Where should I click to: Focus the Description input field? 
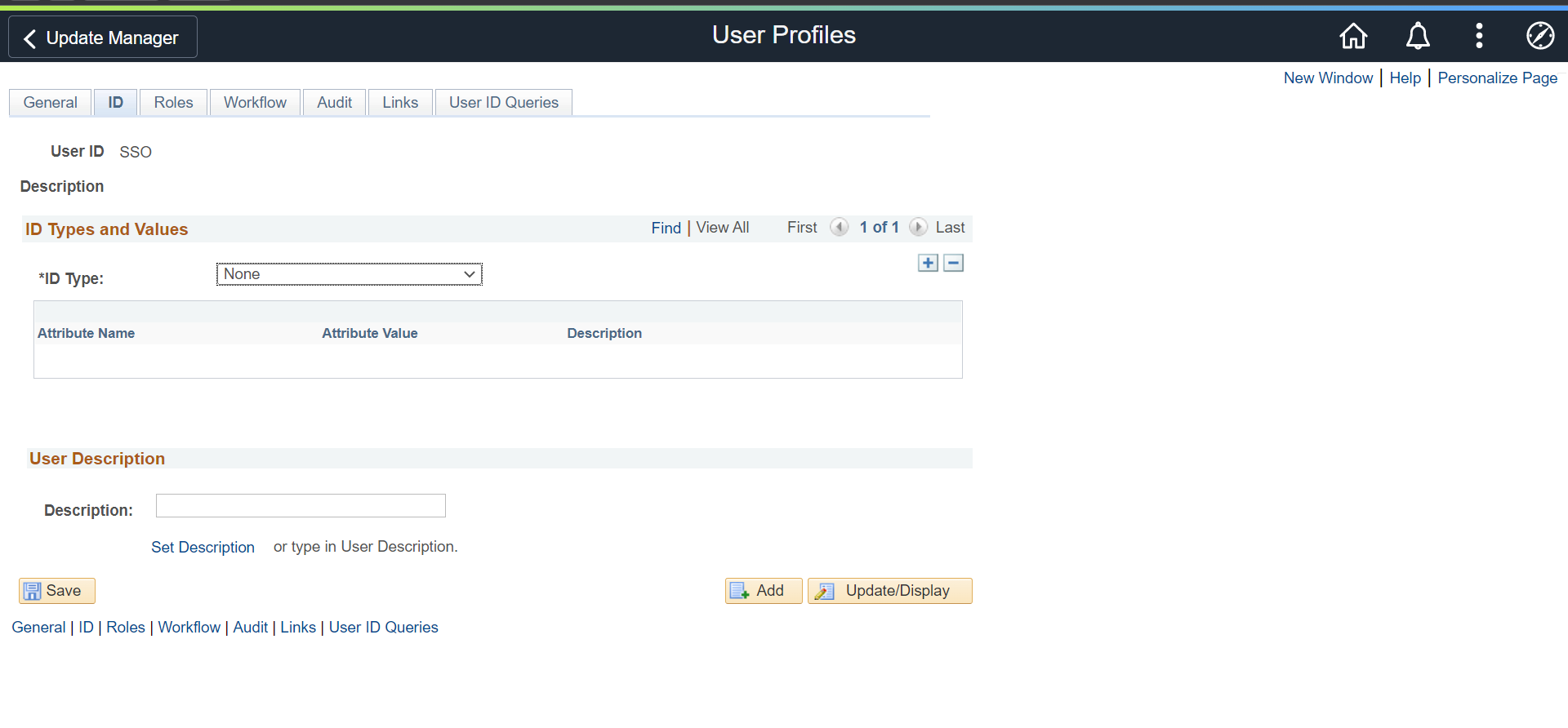(x=301, y=506)
